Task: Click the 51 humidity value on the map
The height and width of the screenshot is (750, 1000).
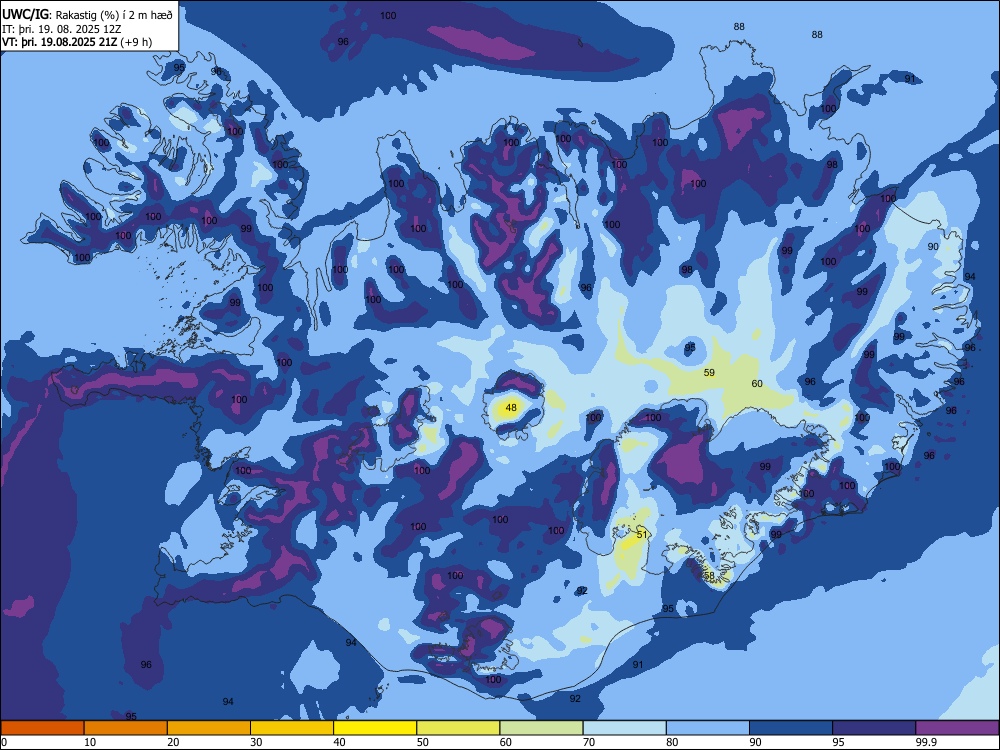Action: (642, 534)
